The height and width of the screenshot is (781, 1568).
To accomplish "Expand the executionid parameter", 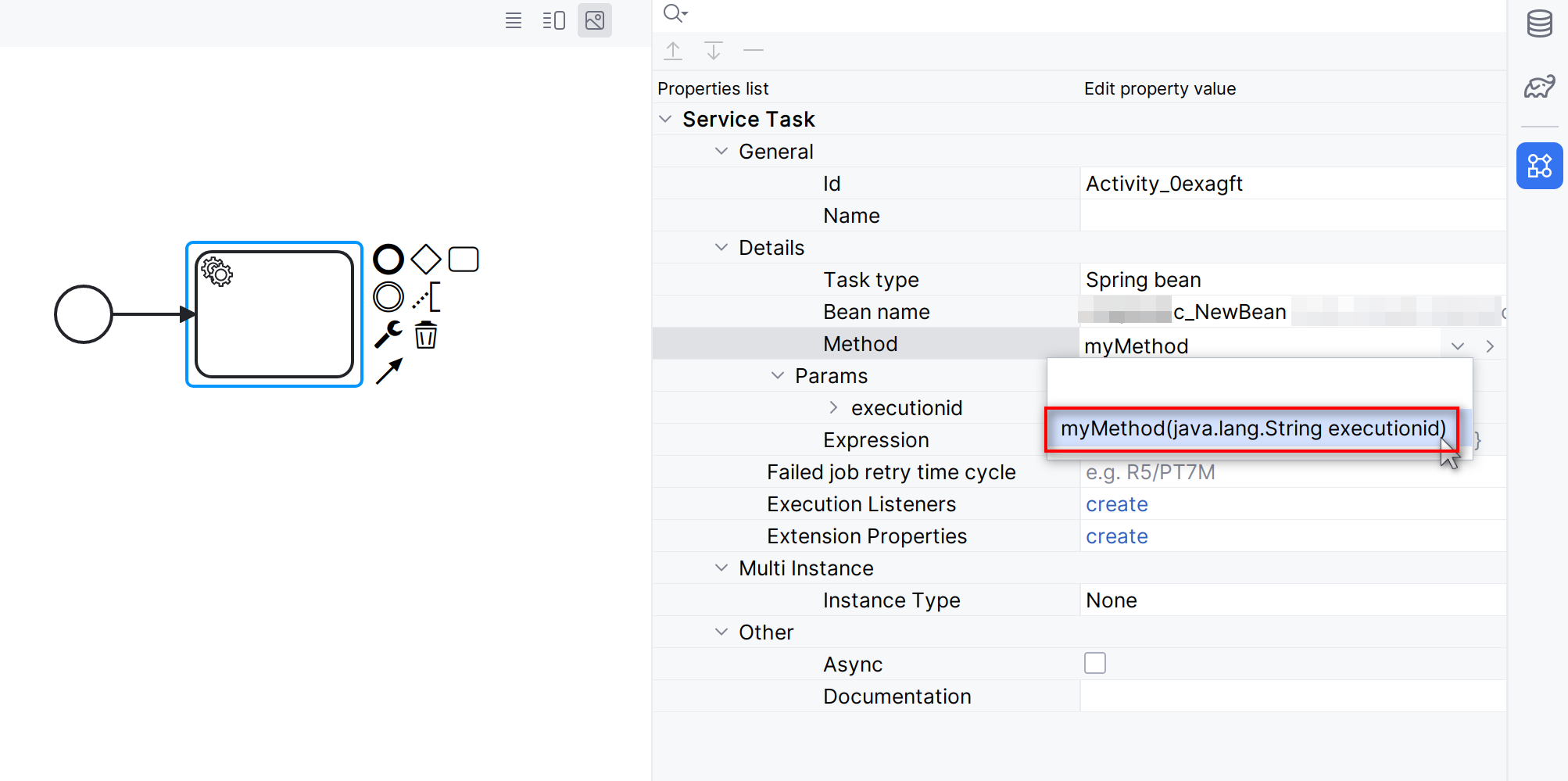I will pyautogui.click(x=833, y=407).
